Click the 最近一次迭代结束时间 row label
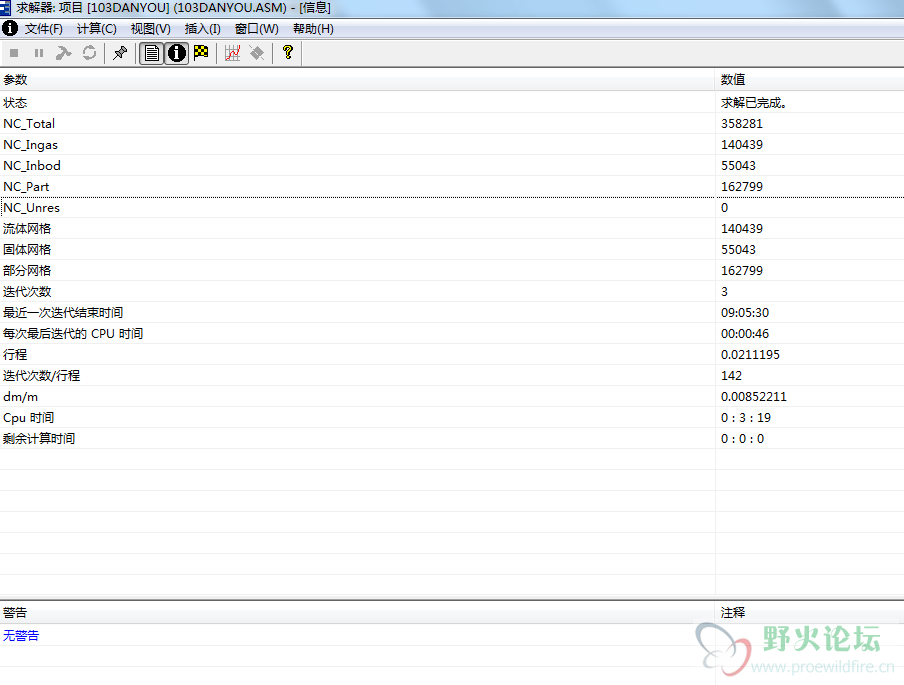 click(x=63, y=313)
